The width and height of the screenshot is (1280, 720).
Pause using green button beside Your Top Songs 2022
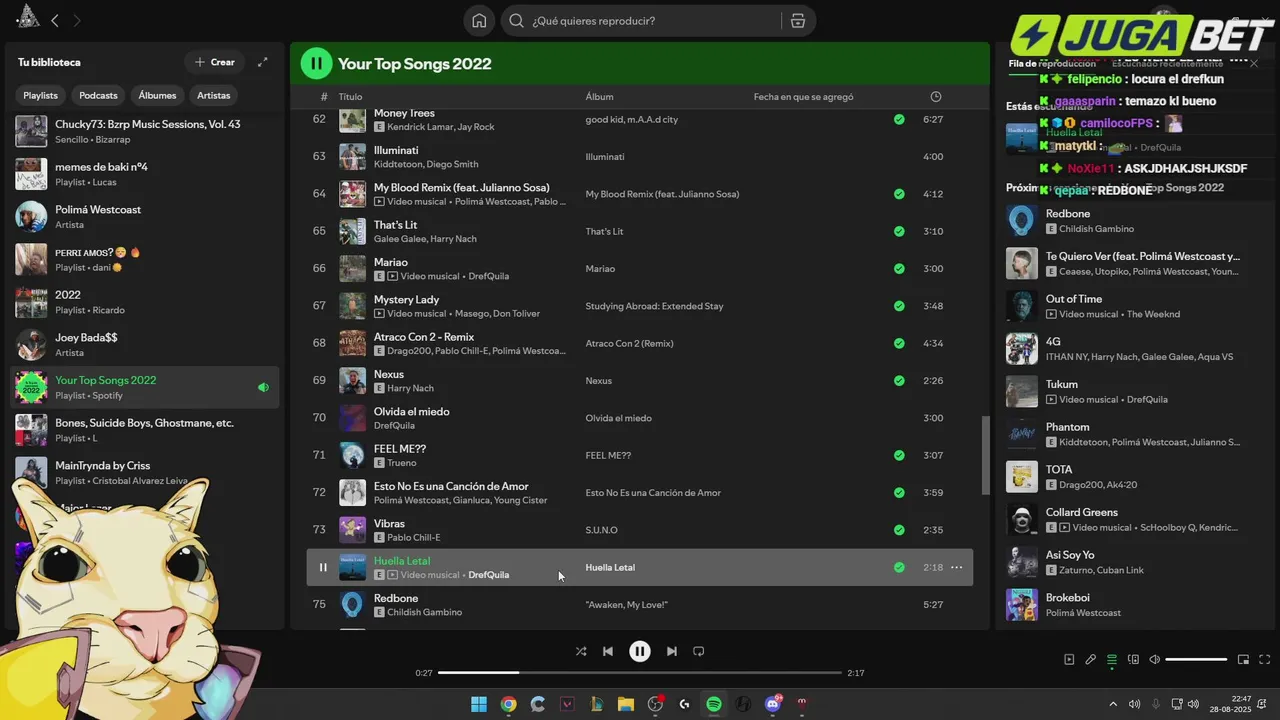point(316,63)
